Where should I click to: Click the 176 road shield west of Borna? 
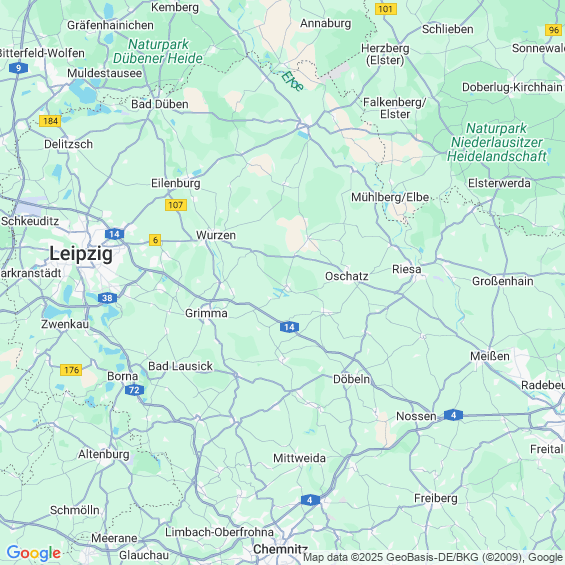click(71, 370)
